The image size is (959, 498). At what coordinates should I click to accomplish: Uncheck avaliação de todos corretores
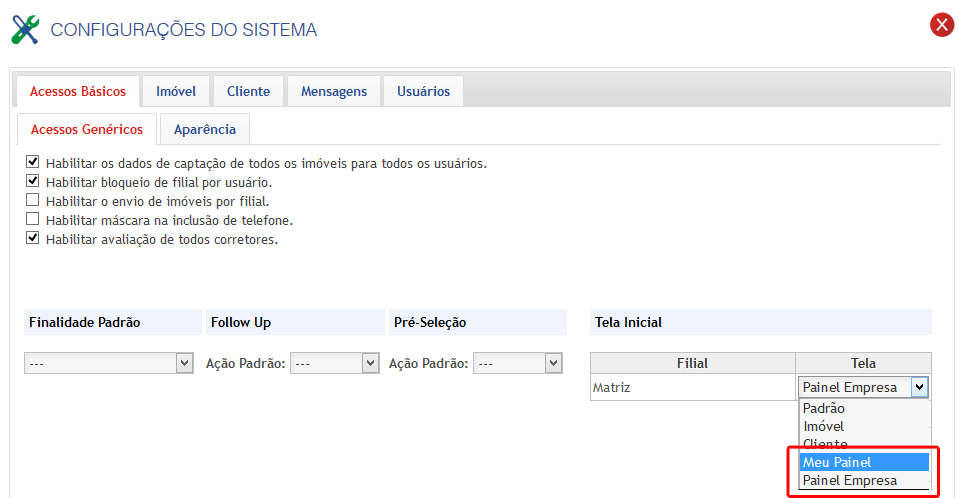[x=33, y=238]
